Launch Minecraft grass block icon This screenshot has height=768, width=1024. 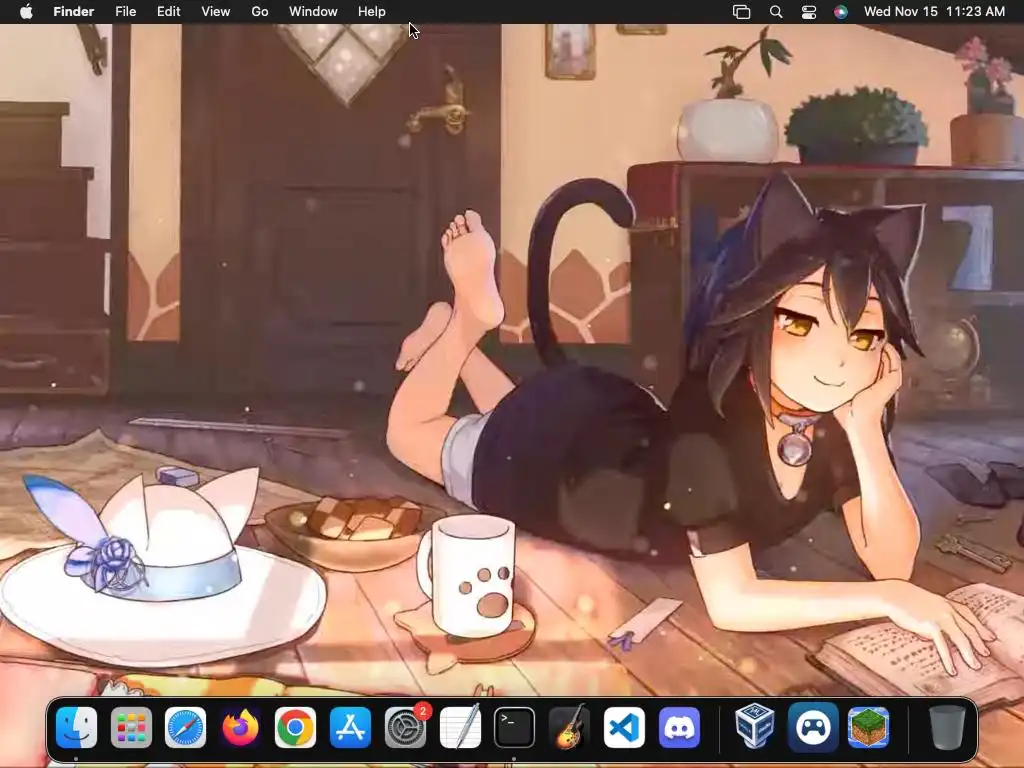869,727
